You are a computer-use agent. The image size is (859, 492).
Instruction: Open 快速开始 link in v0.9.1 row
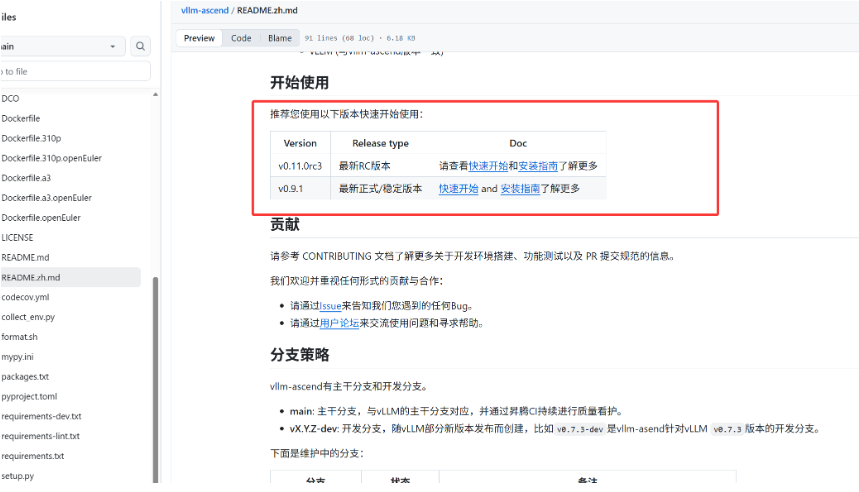pos(458,188)
